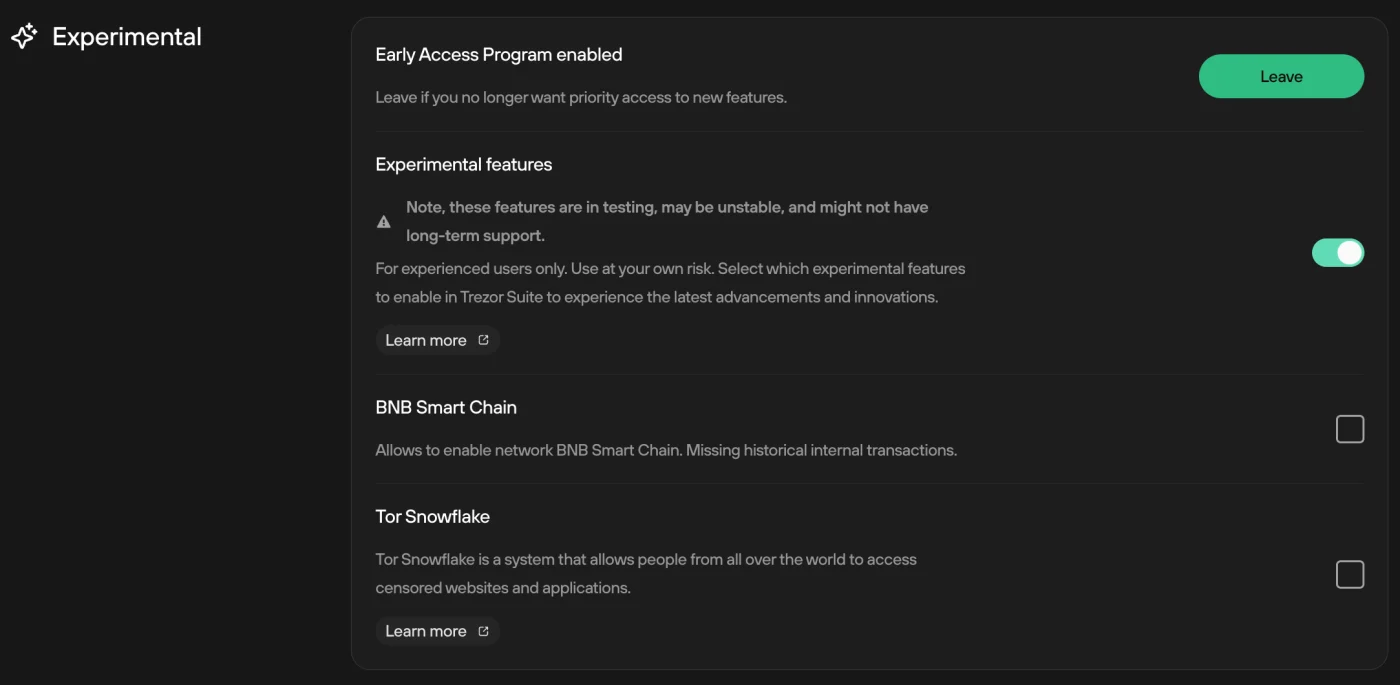1400x685 pixels.
Task: Click the experienced users only paragraph
Action: (x=670, y=283)
